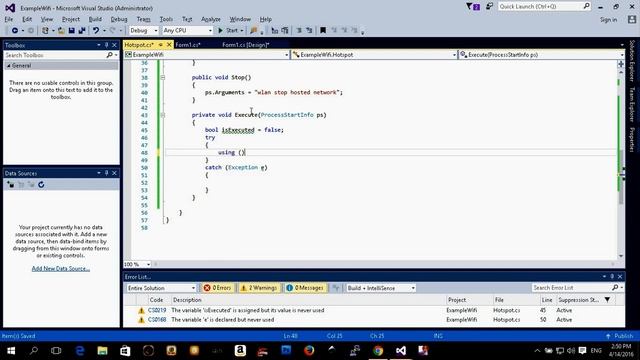Collapse the Stop() method outline marker
Image resolution: width=640 pixels, height=360 pixels.
[162, 78]
